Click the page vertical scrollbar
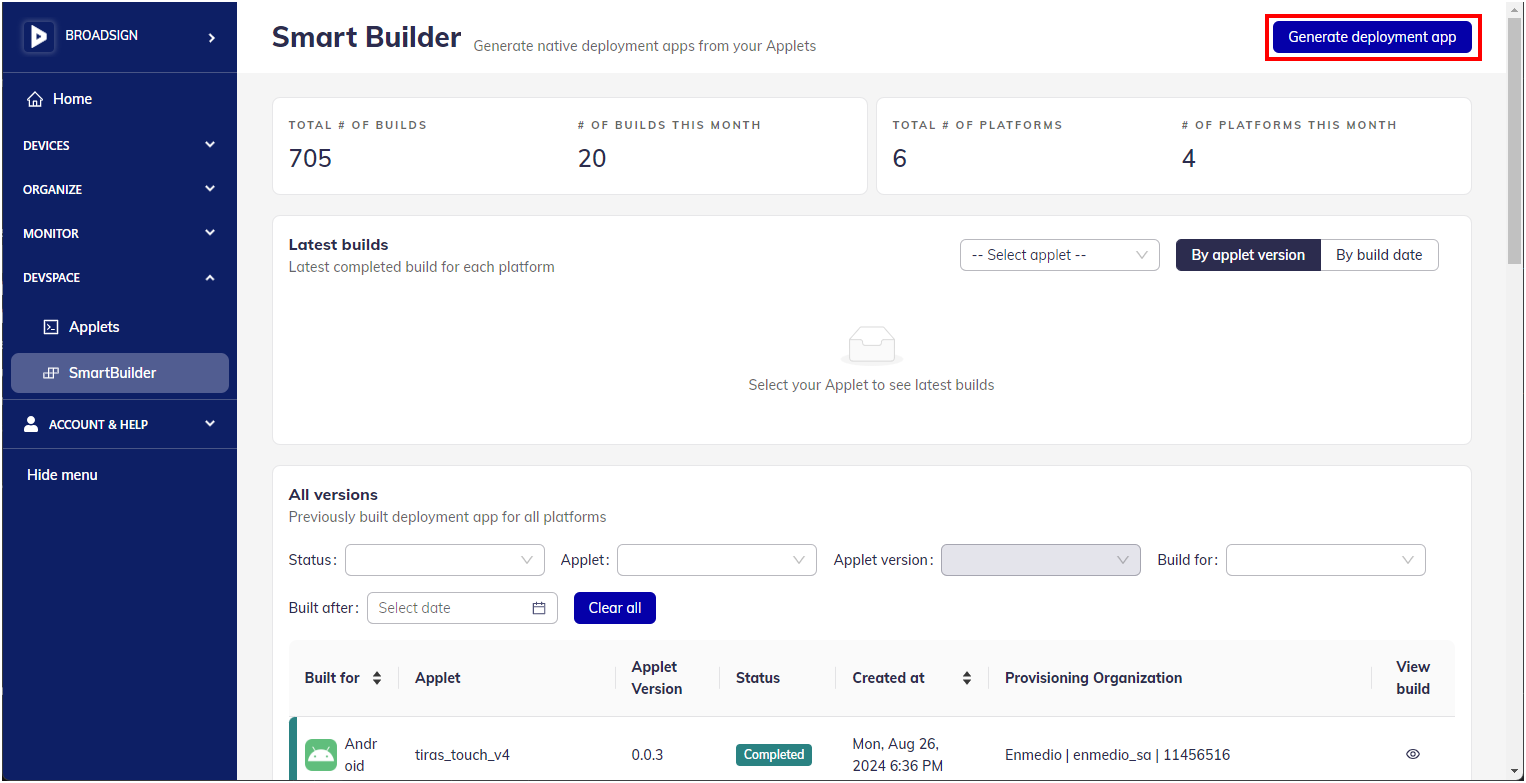The height and width of the screenshot is (783, 1526). tap(1515, 140)
